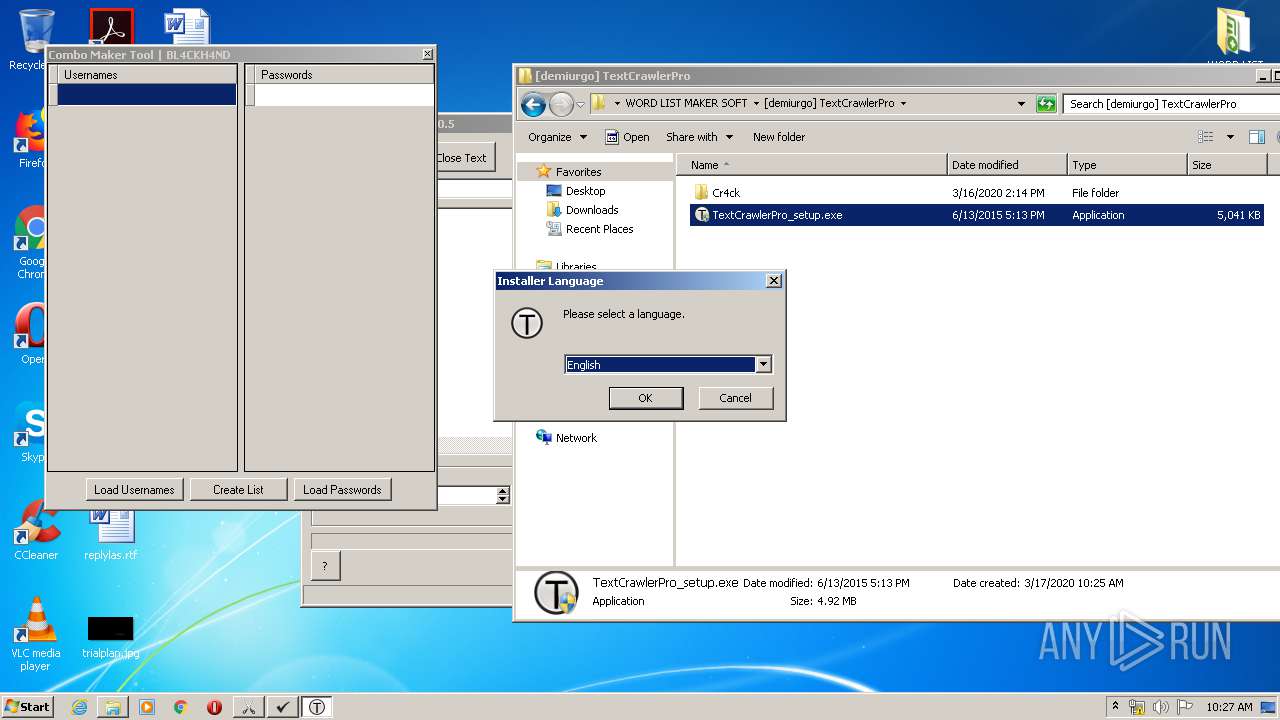Sort files by Type column

coord(1127,165)
